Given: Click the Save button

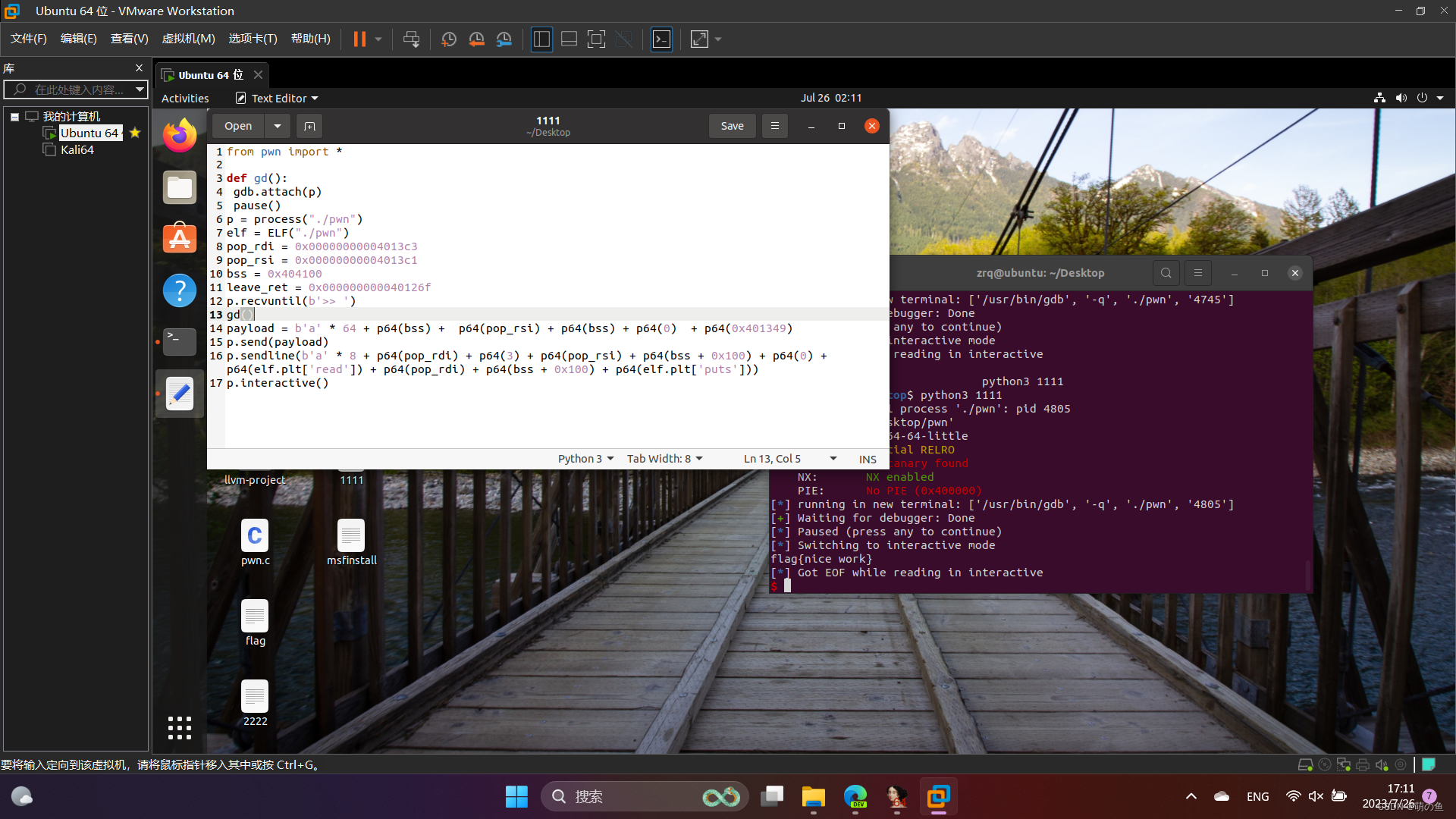Looking at the screenshot, I should point(732,126).
